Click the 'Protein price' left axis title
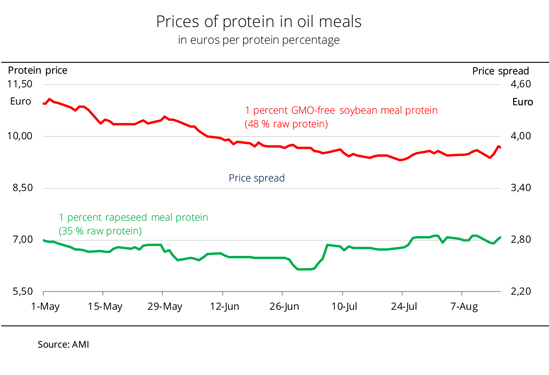 click(37, 70)
